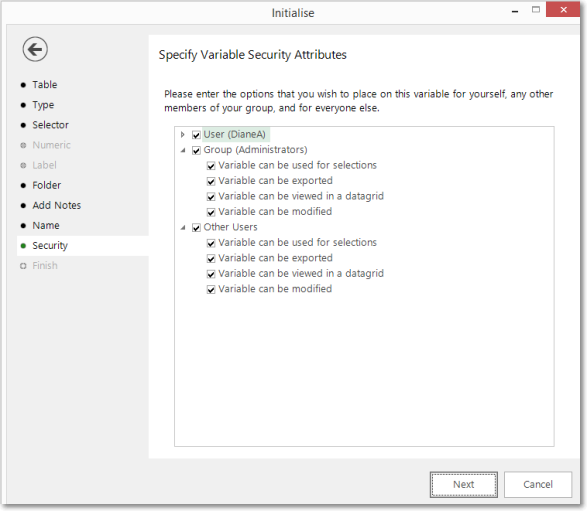The width and height of the screenshot is (587, 511).
Task: Uncheck the Other Users checkbox
Action: point(196,228)
